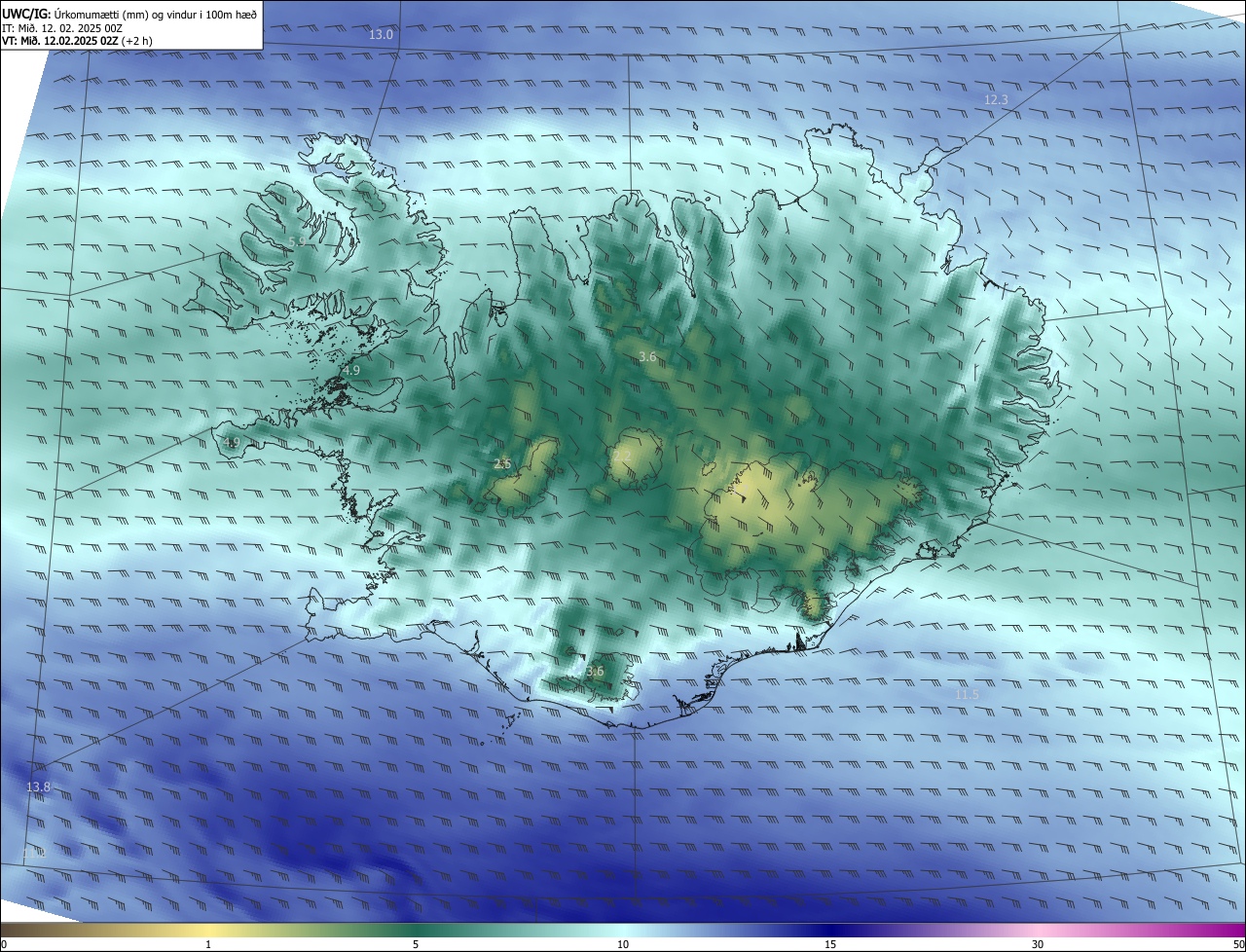Click the UWC/IG map title line

[x=129, y=13]
